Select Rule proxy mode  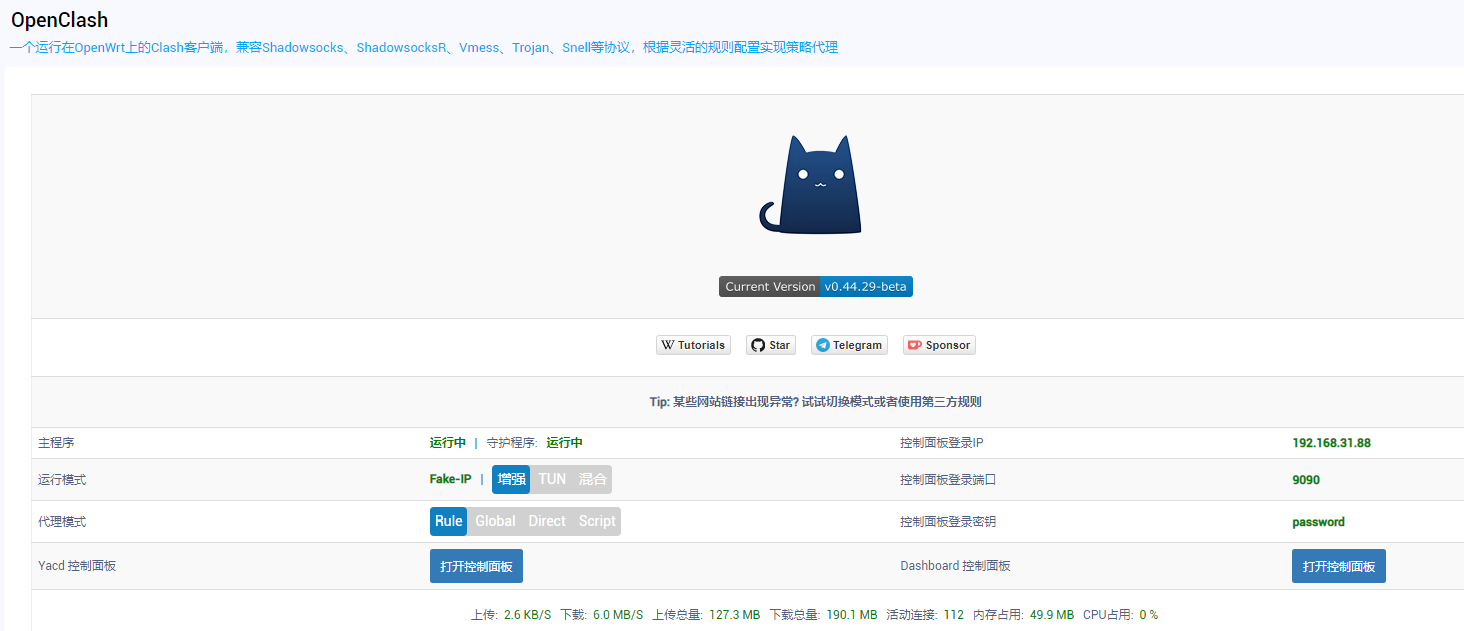click(449, 521)
